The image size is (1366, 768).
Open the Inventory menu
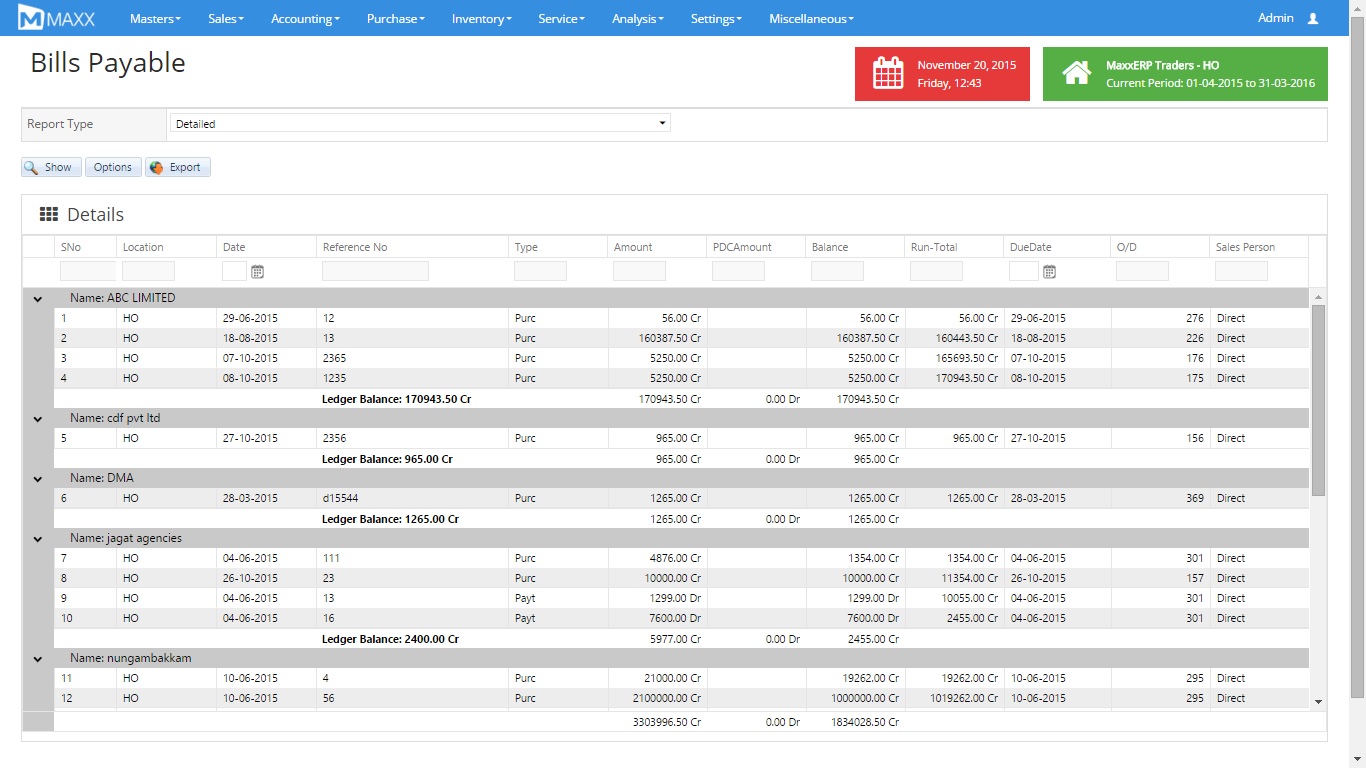coord(481,18)
